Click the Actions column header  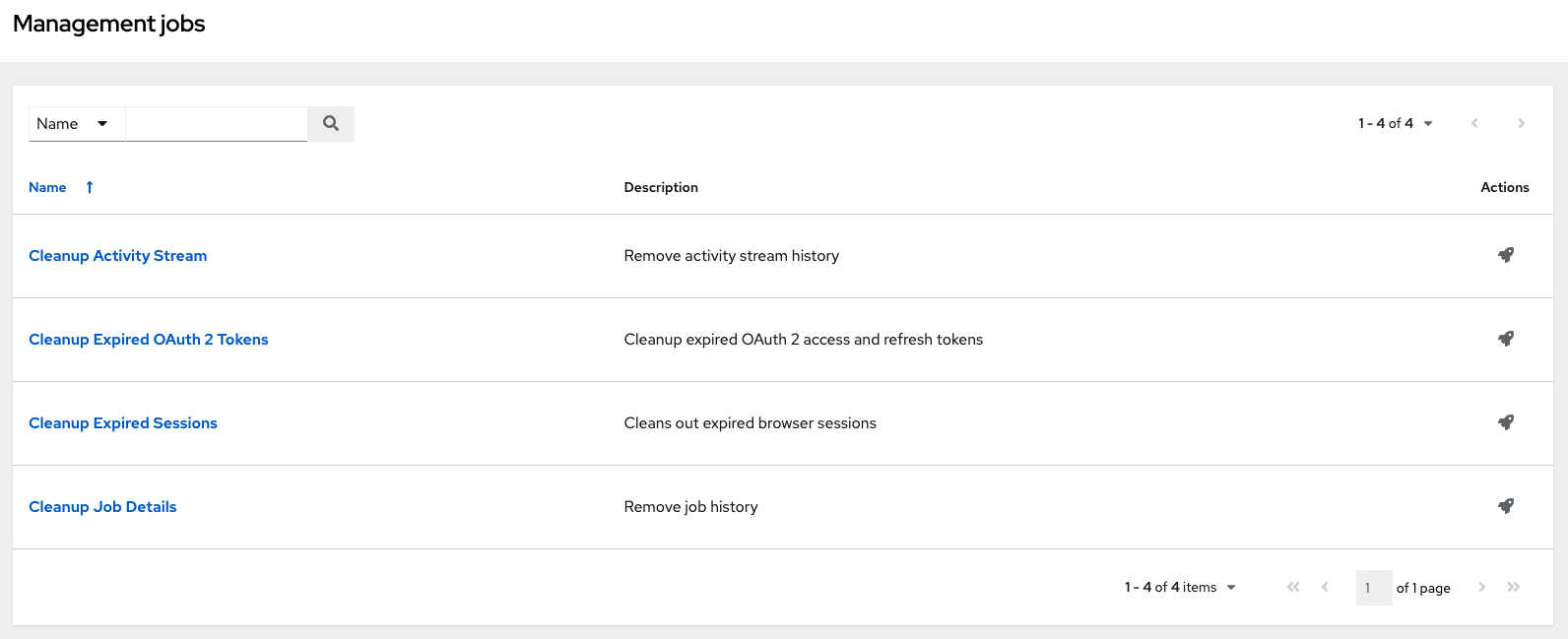point(1504,186)
